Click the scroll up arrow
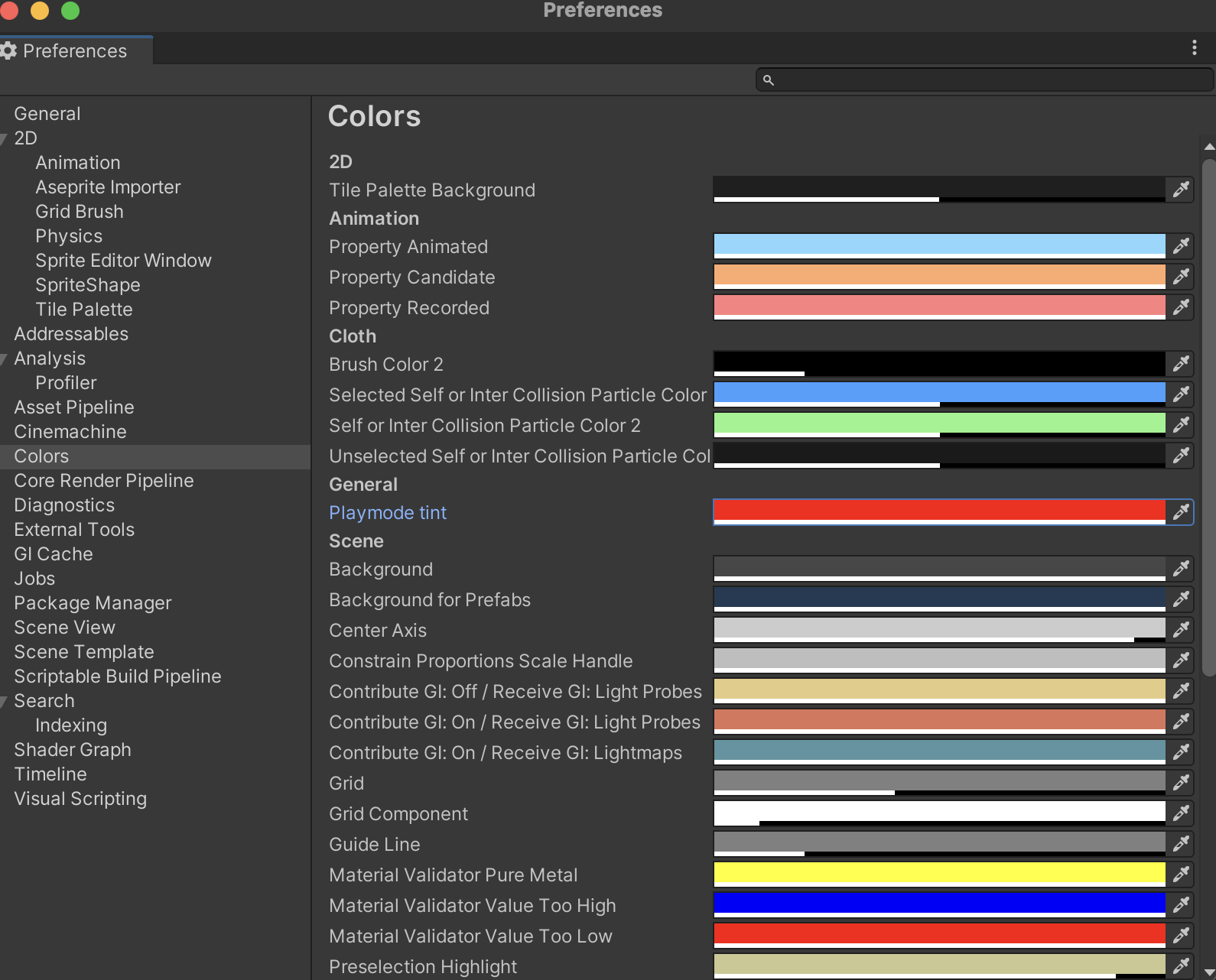 tap(1209, 146)
